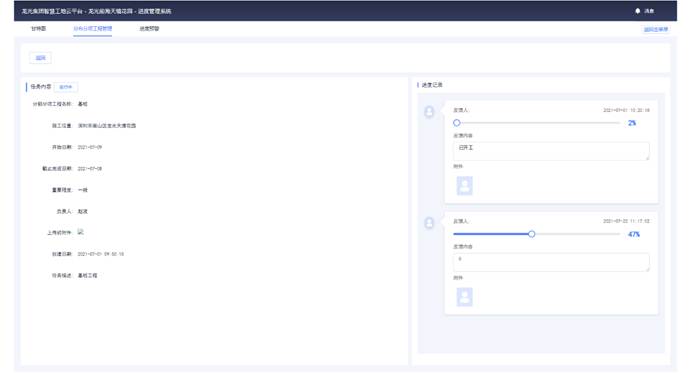Click the unfilled track of the 47% slider
Screen dimensions: 691x373
pyautogui.click(x=577, y=234)
